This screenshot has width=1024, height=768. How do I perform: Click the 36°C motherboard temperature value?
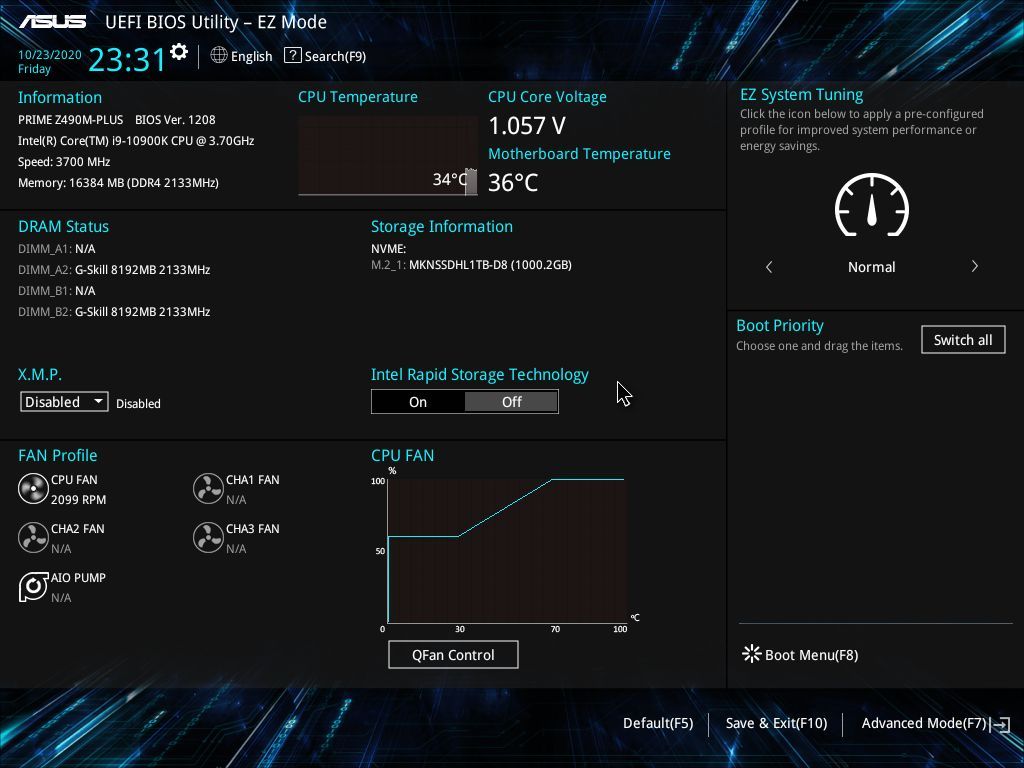click(x=513, y=182)
